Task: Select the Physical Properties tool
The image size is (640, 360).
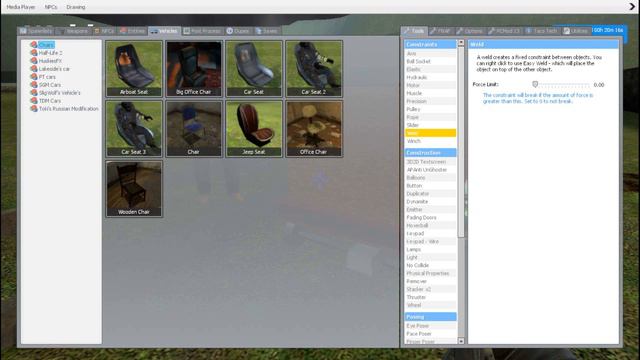Action: pyautogui.click(x=431, y=273)
